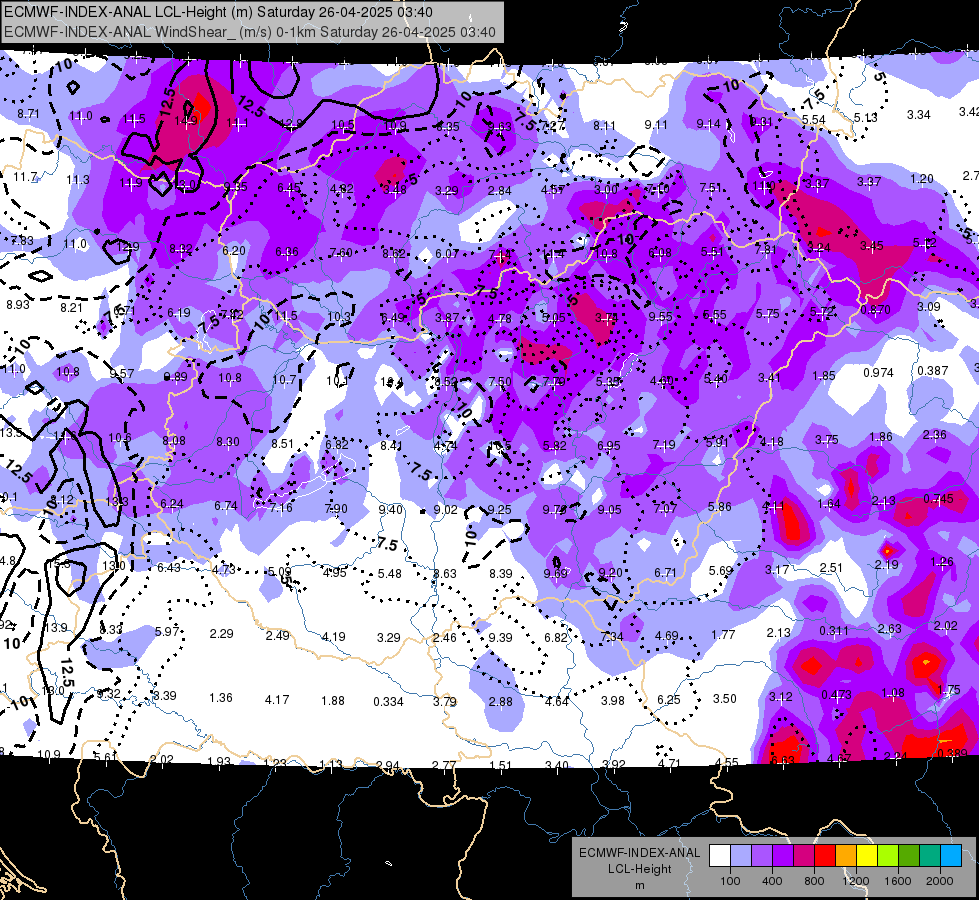This screenshot has height=900, width=979.
Task: Click the legend label '1600'
Action: [x=898, y=881]
